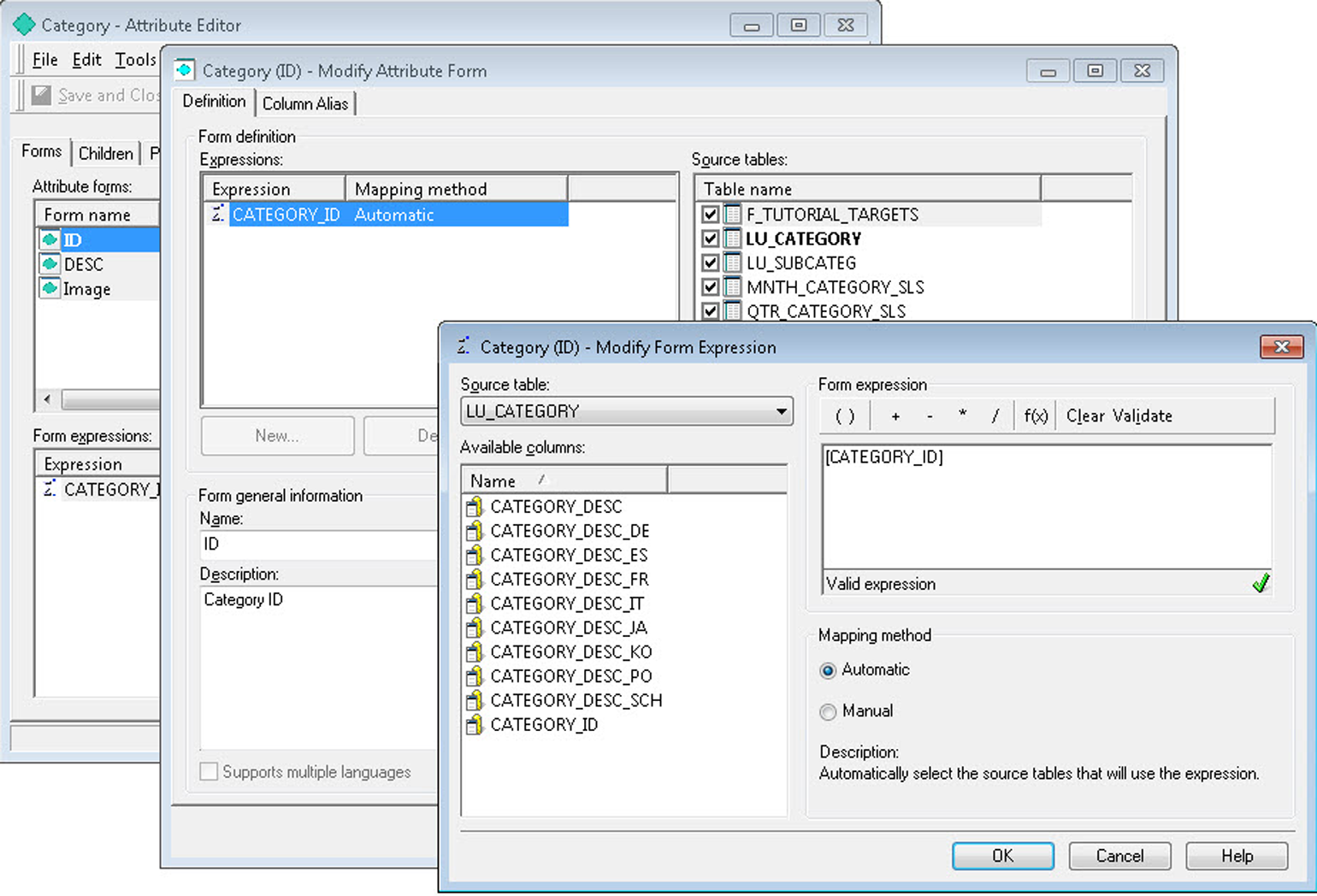1317x896 pixels.
Task: Insert plus operator in form expression
Action: 895,416
